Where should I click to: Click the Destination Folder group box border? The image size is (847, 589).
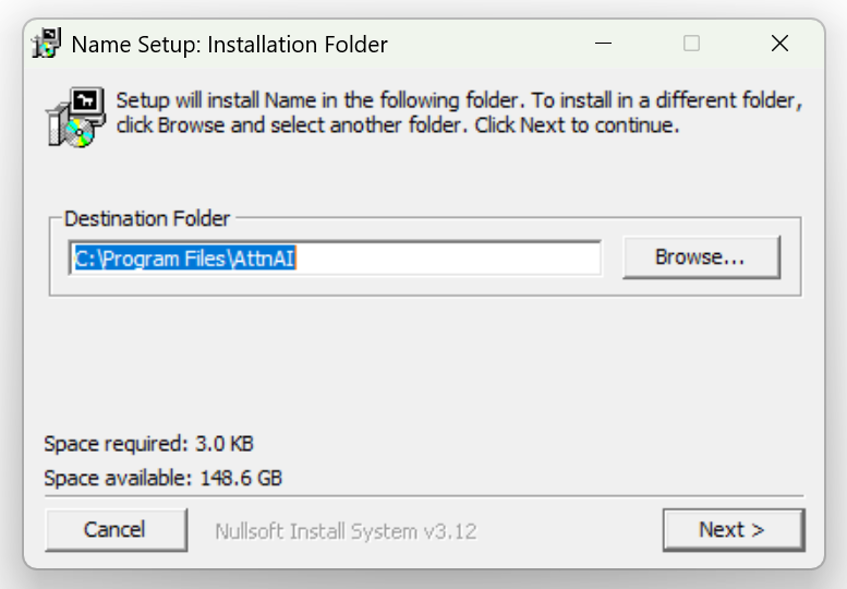[x=50, y=257]
